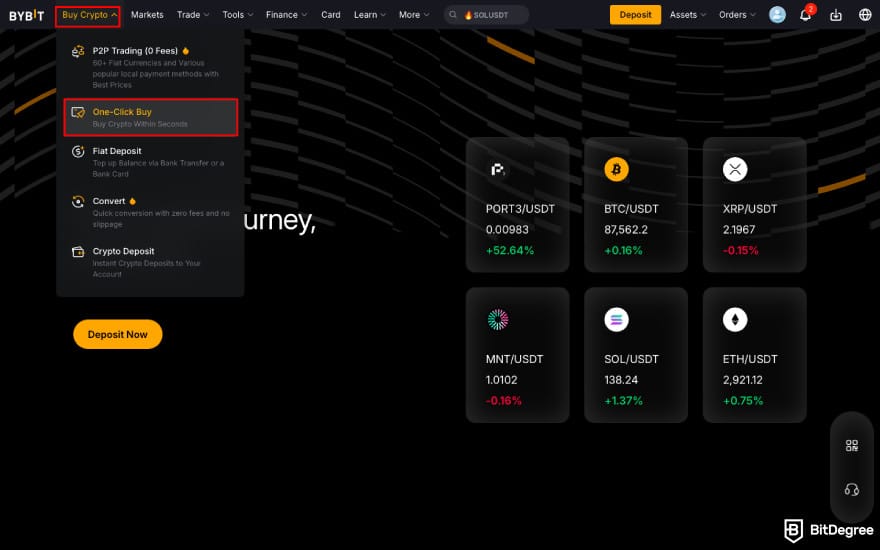Open the Card page
This screenshot has width=880, height=550.
tap(331, 15)
